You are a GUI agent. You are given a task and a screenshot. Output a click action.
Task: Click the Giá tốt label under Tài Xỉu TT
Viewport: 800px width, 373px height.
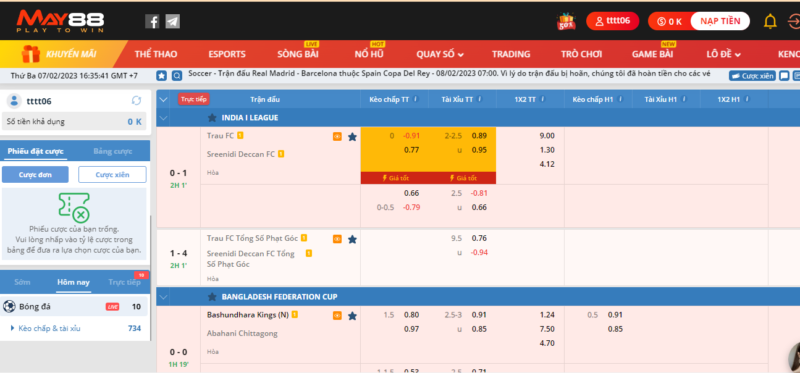point(462,178)
